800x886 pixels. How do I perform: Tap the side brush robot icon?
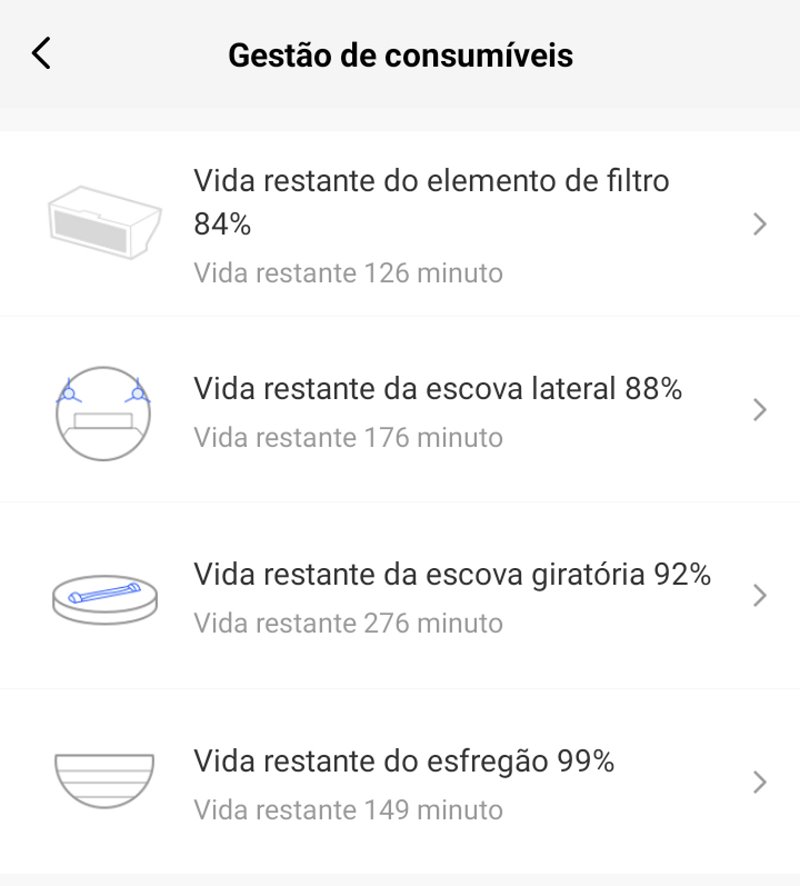coord(103,410)
